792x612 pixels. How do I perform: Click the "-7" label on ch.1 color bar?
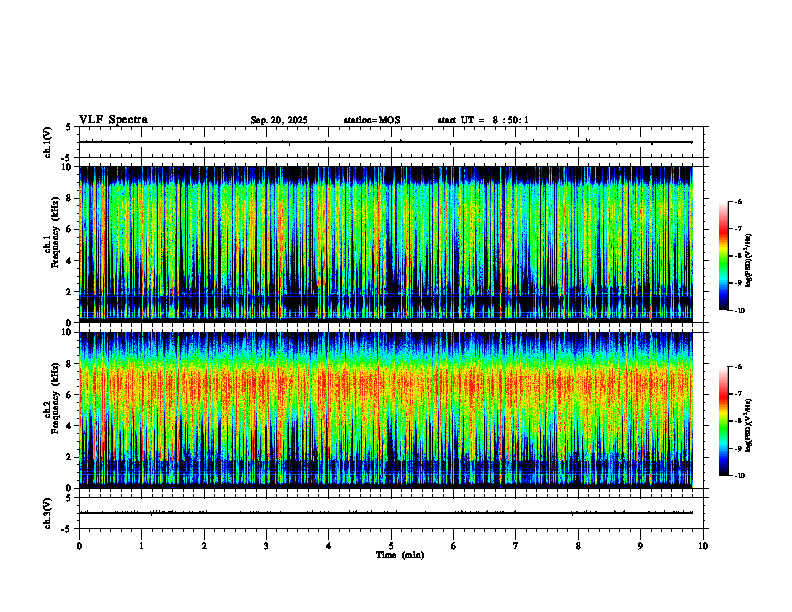(738, 229)
